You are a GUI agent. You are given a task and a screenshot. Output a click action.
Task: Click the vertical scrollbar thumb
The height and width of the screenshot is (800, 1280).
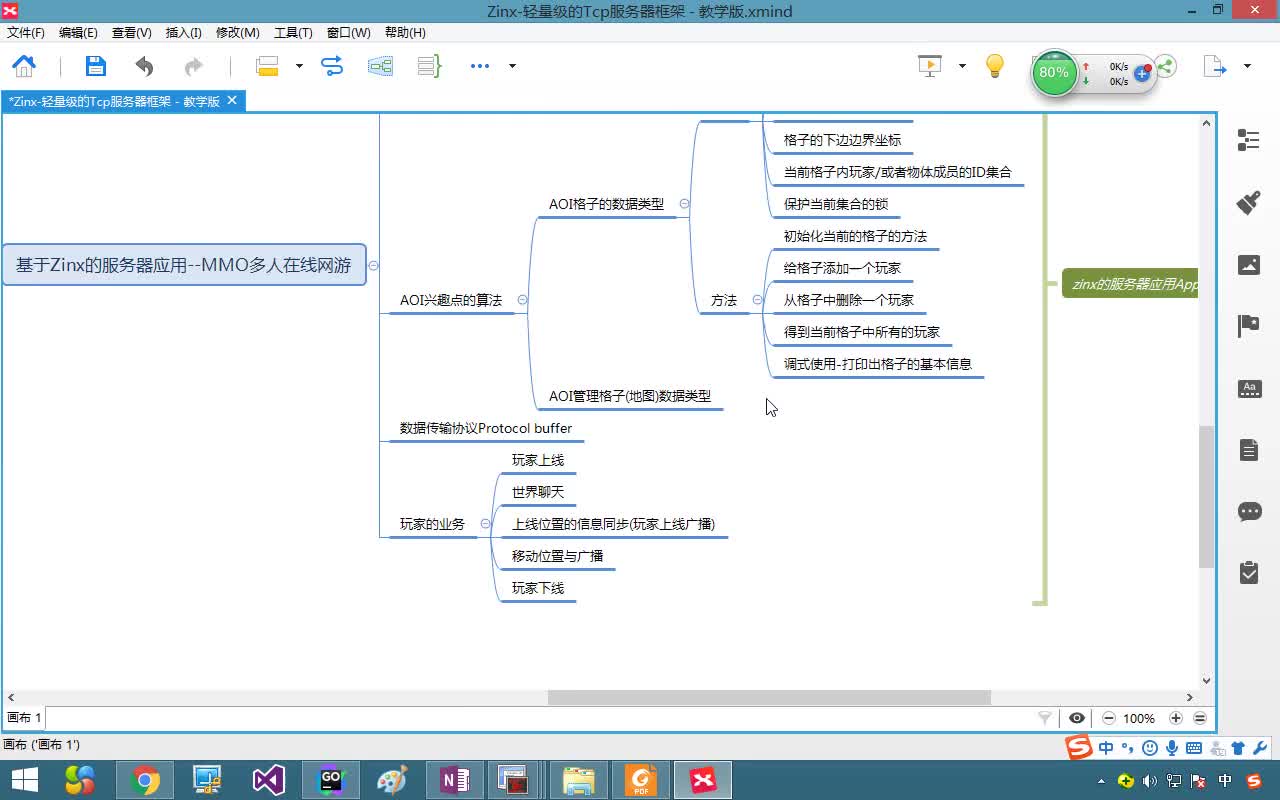[x=1206, y=496]
